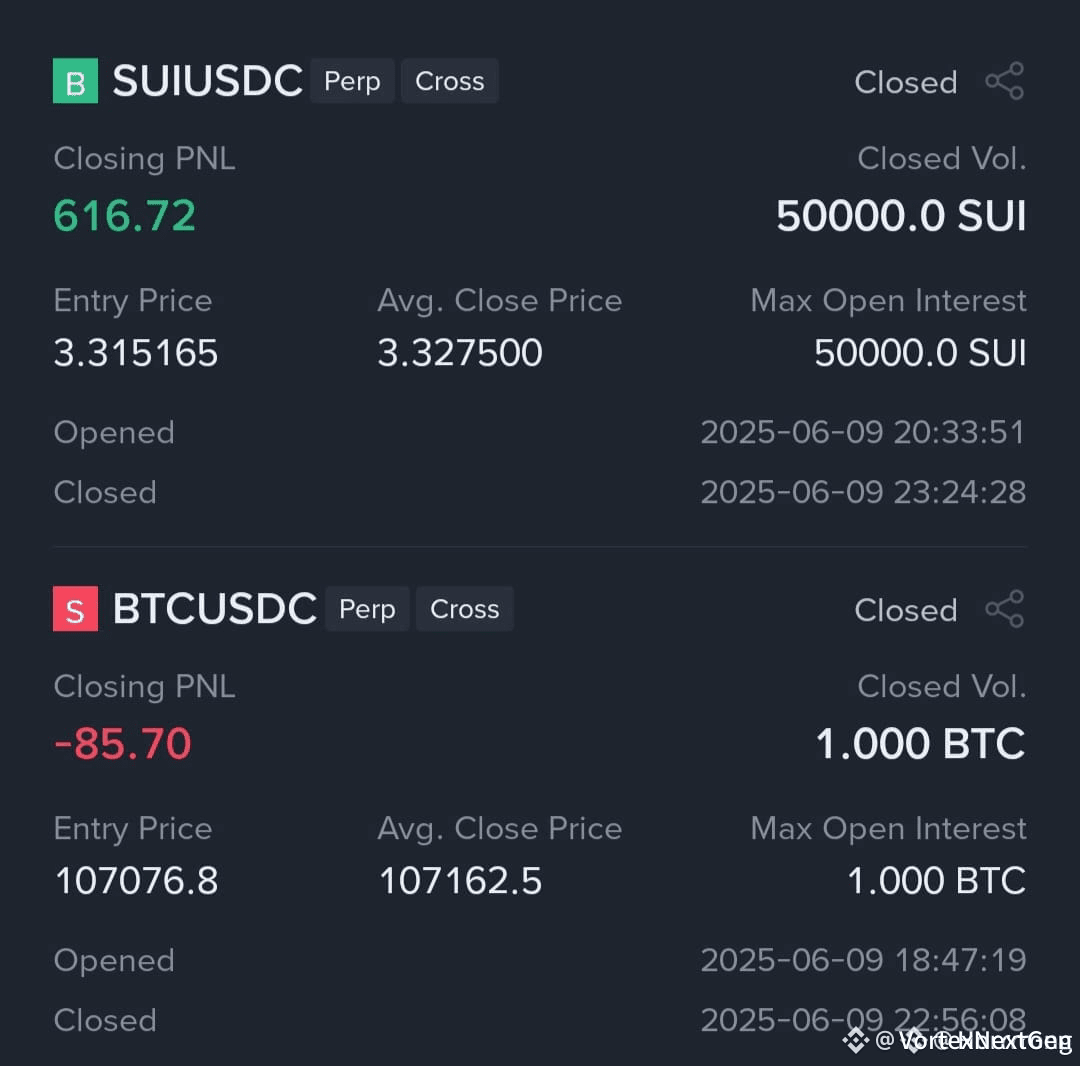The image size is (1080, 1066).
Task: Share the BTCUSDC closed position
Action: pyautogui.click(x=1005, y=609)
